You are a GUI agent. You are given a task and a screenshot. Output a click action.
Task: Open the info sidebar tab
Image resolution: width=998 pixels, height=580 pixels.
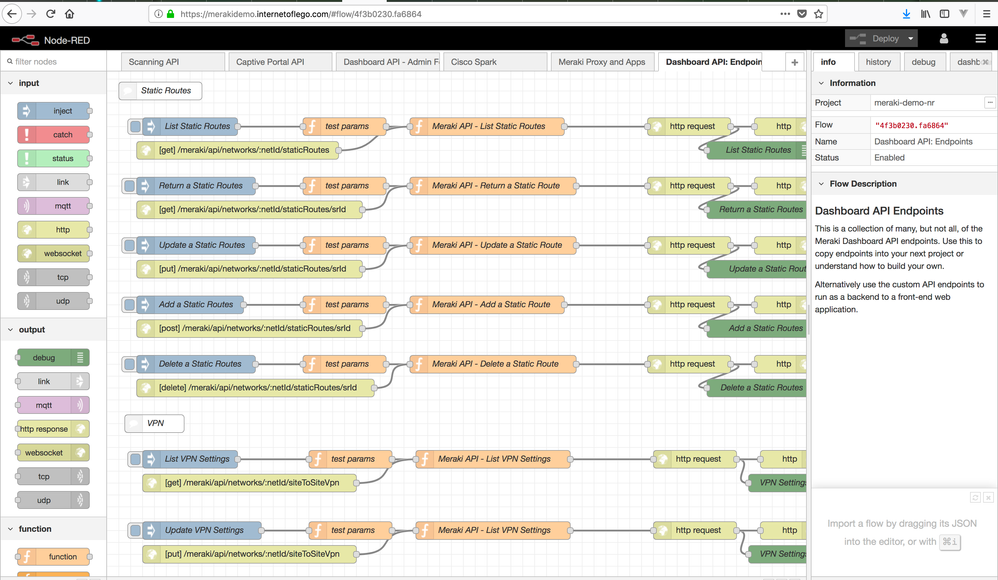(x=833, y=62)
